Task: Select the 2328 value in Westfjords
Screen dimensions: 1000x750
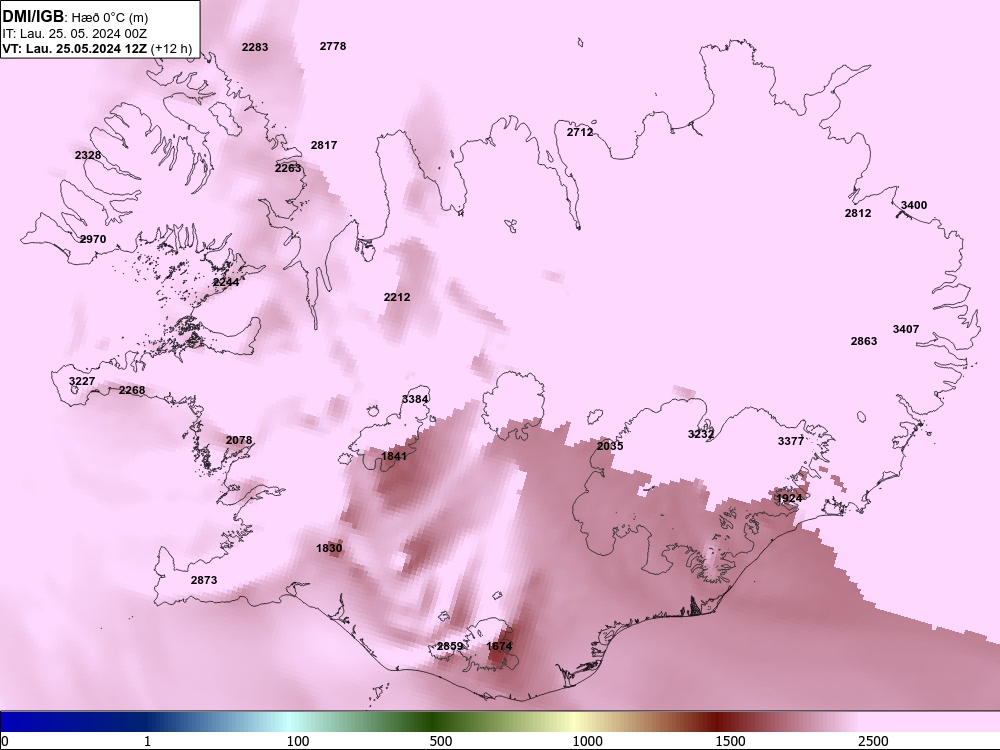Action: (88, 155)
